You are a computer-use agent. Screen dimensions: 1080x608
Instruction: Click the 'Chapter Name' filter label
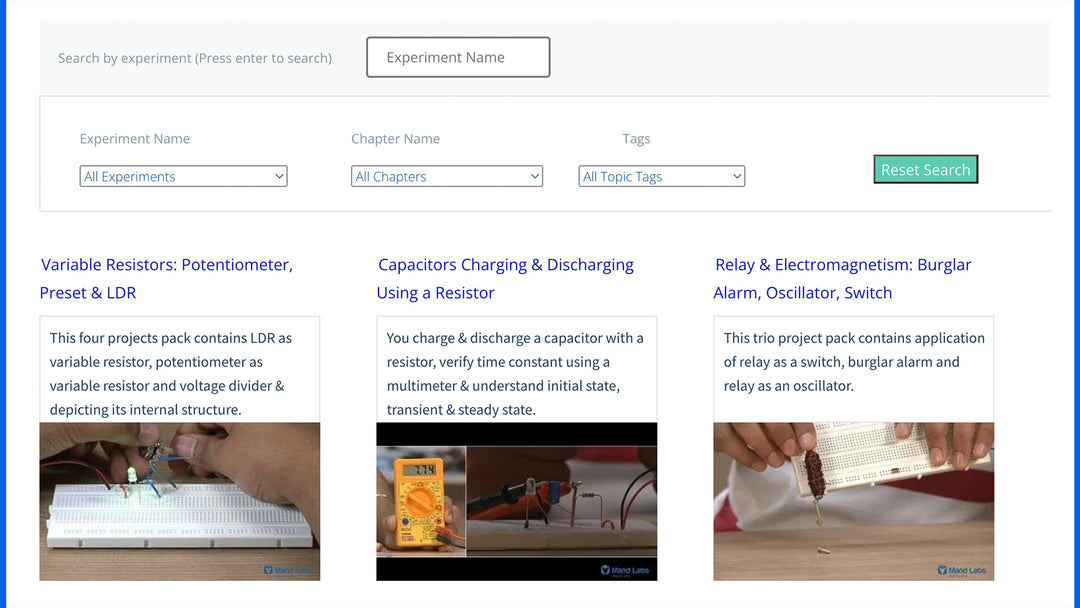point(395,139)
